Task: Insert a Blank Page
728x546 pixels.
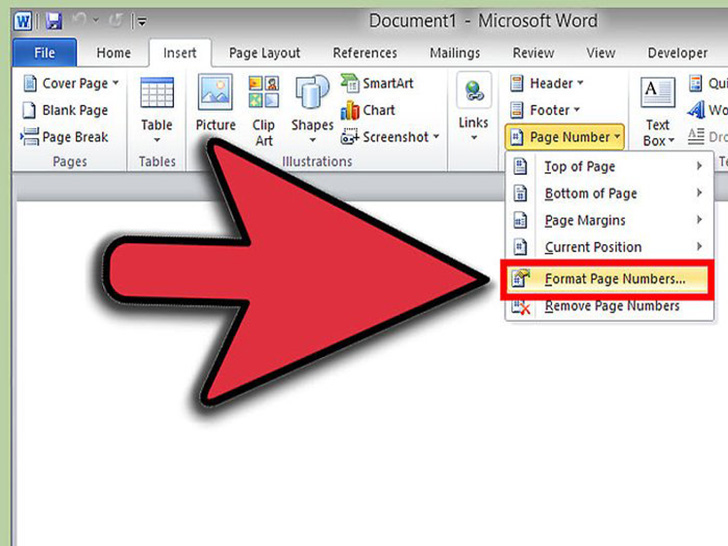Action: click(65, 110)
